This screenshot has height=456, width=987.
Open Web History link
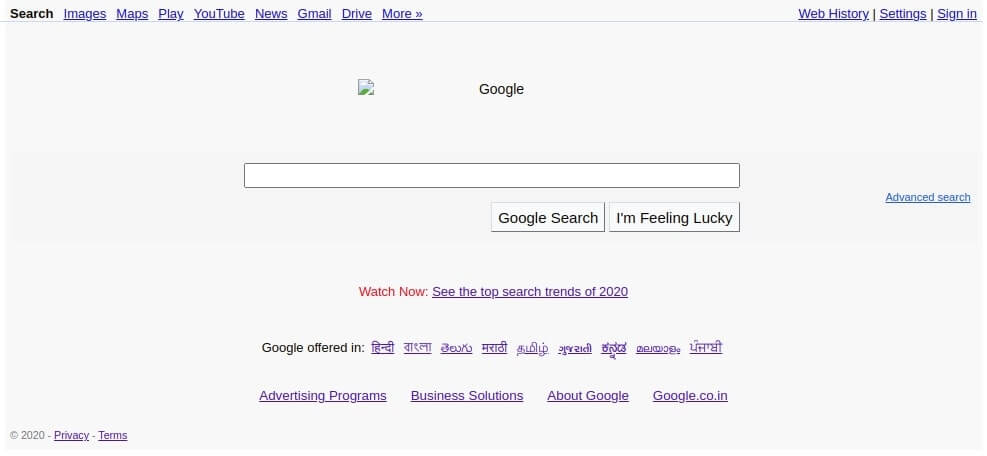(833, 14)
